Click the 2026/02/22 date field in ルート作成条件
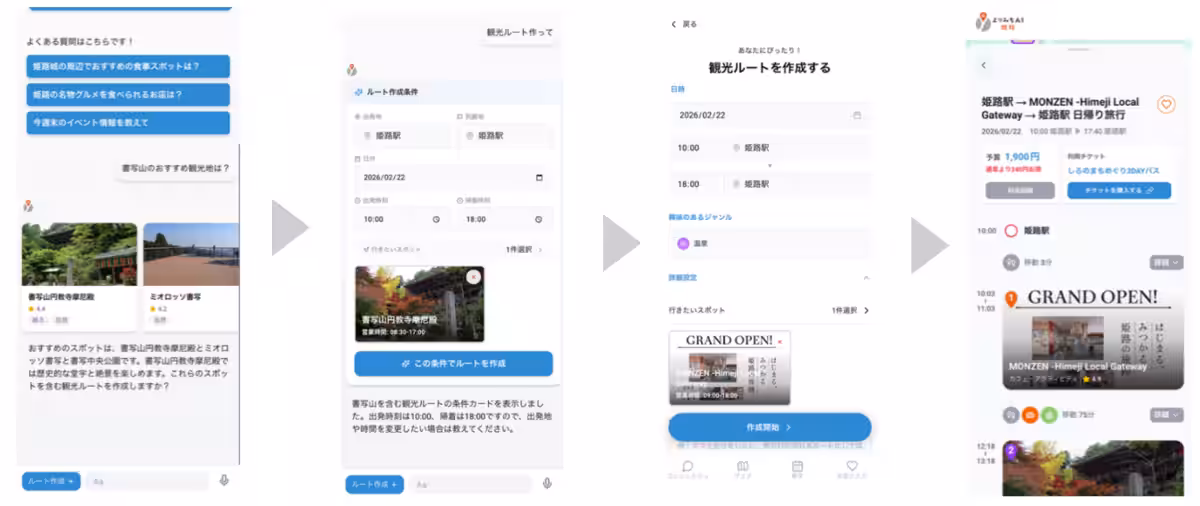Image resolution: width=1200 pixels, height=506 pixels. pos(453,178)
